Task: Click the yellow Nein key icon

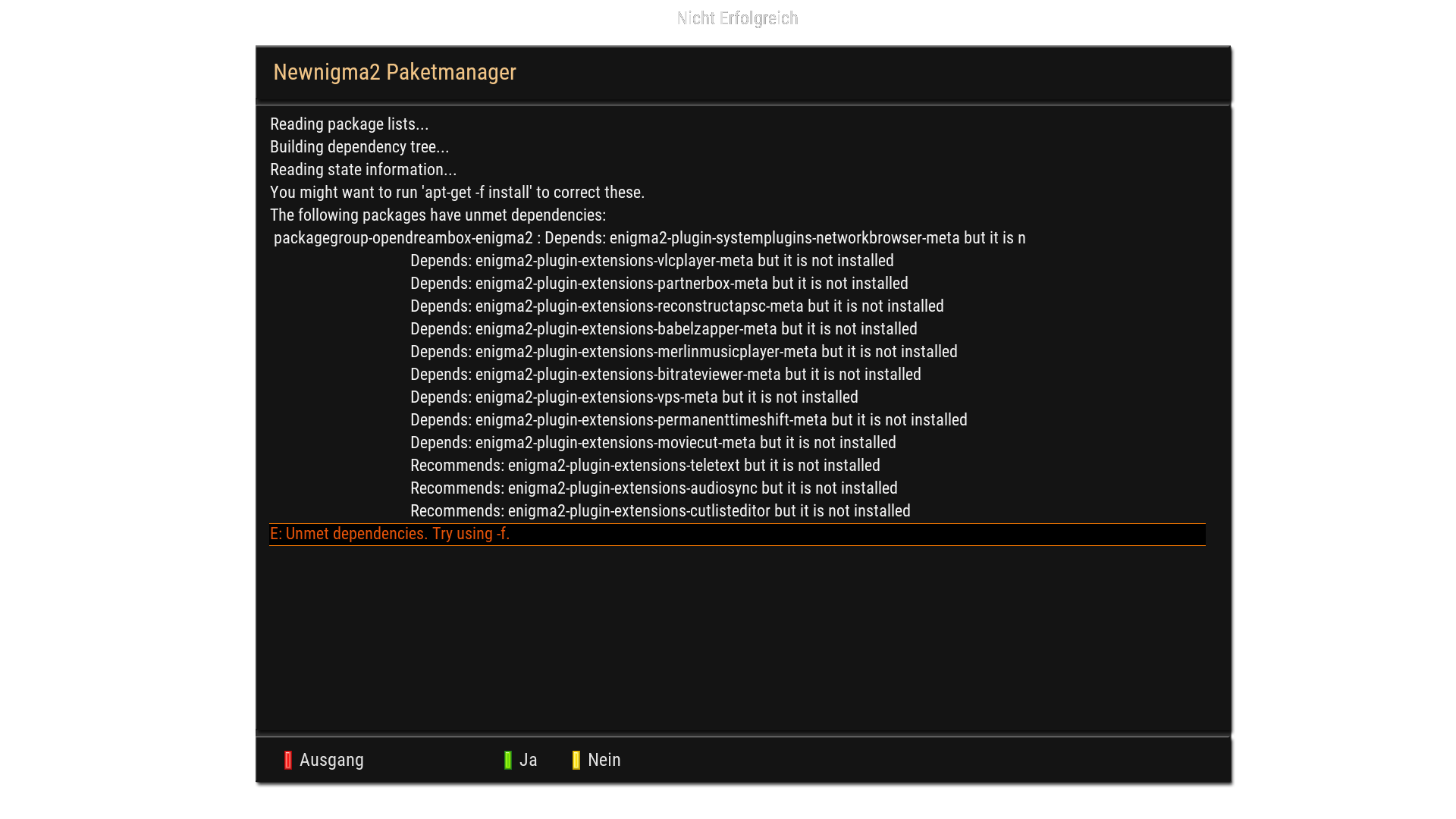Action: click(x=576, y=760)
